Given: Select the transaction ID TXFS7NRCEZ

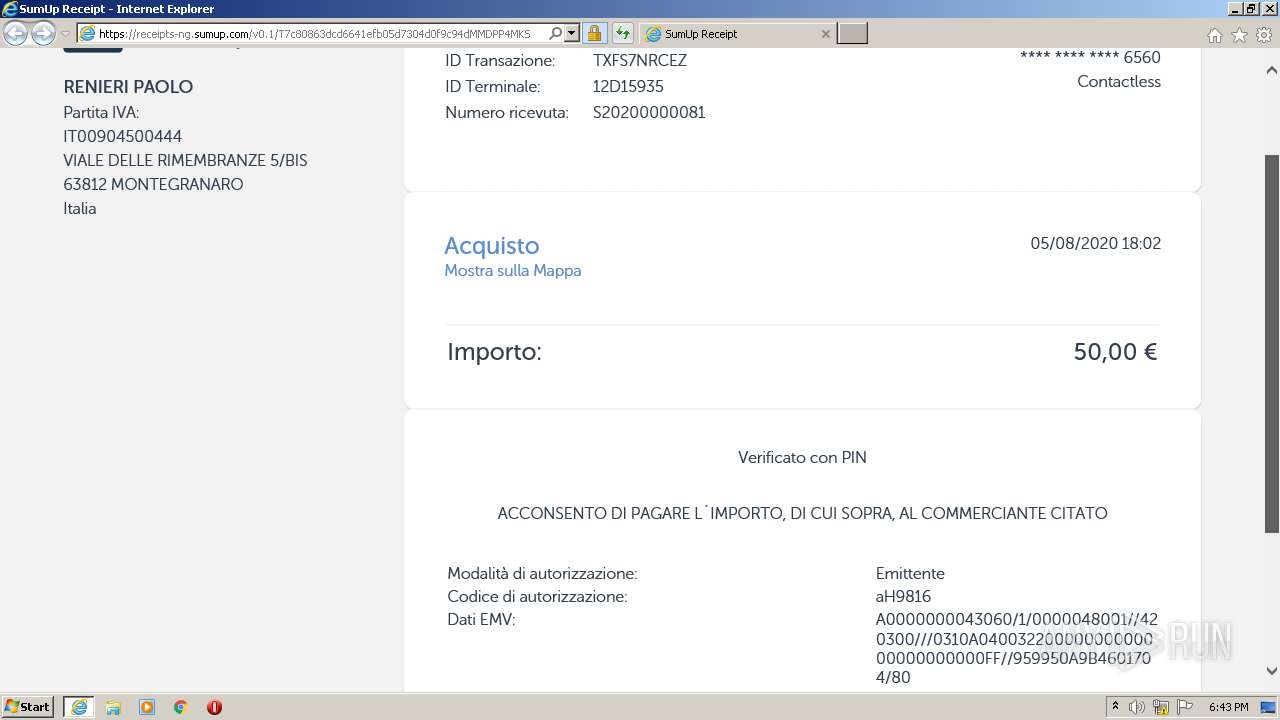Looking at the screenshot, I should (x=640, y=61).
